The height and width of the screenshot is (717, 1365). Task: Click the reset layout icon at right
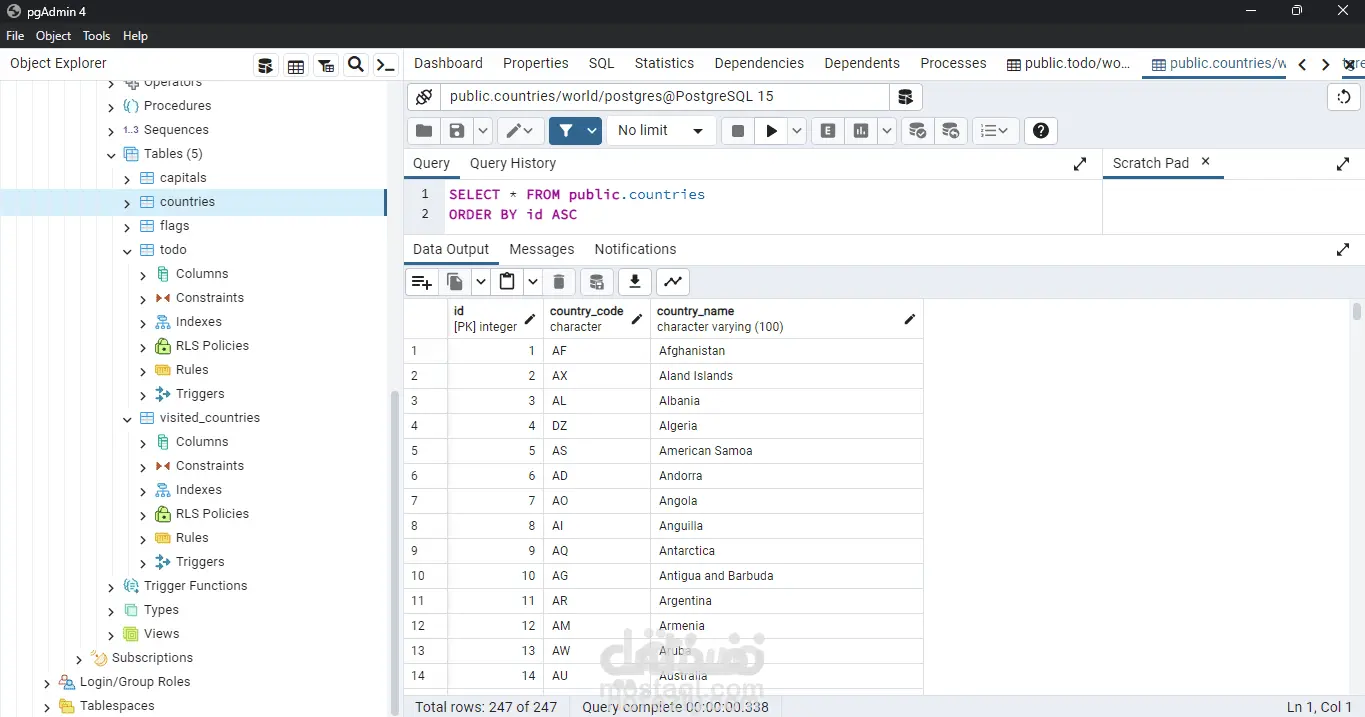pos(1344,97)
